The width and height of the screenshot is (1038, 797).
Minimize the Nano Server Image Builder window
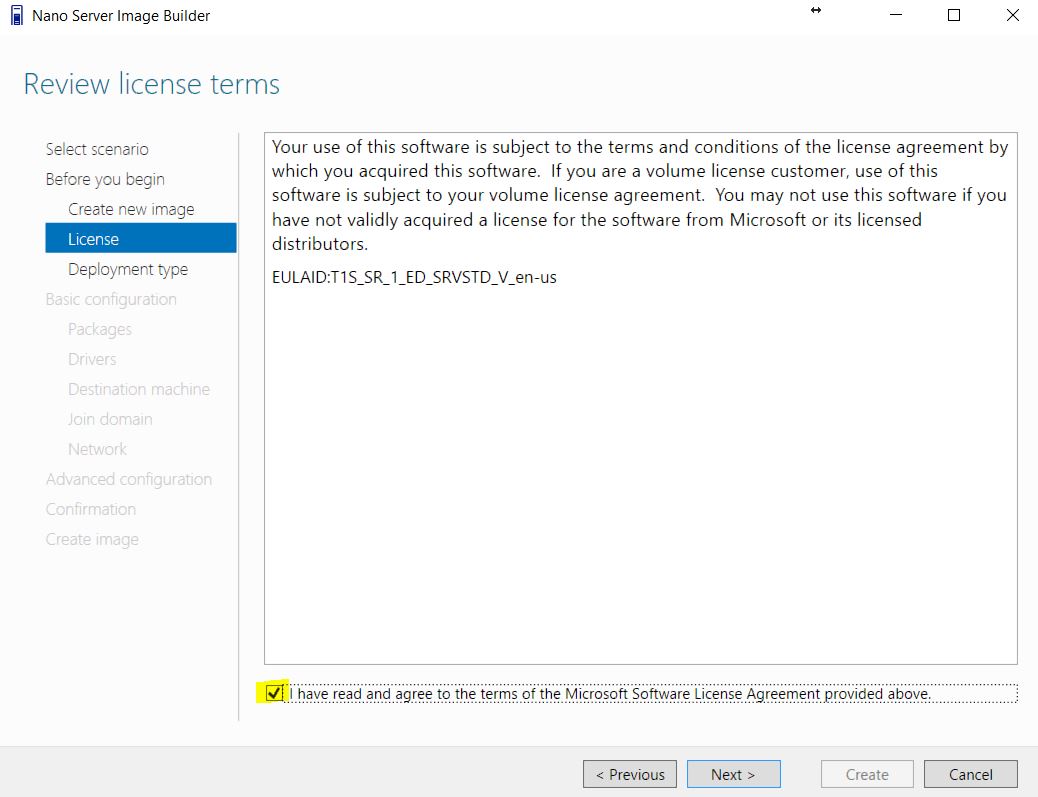pos(896,15)
